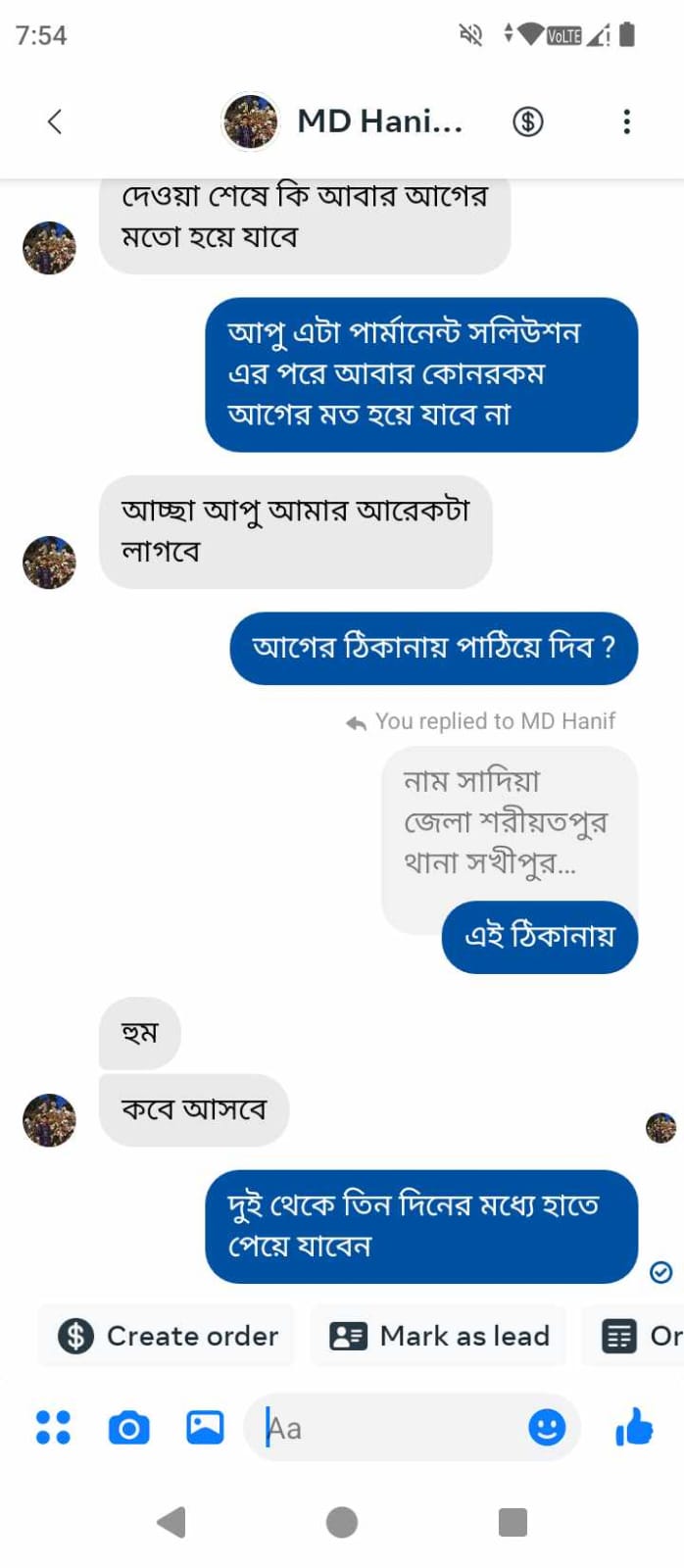This screenshot has height=1568, width=684.
Task: Tap the Create order button
Action: [x=168, y=1336]
